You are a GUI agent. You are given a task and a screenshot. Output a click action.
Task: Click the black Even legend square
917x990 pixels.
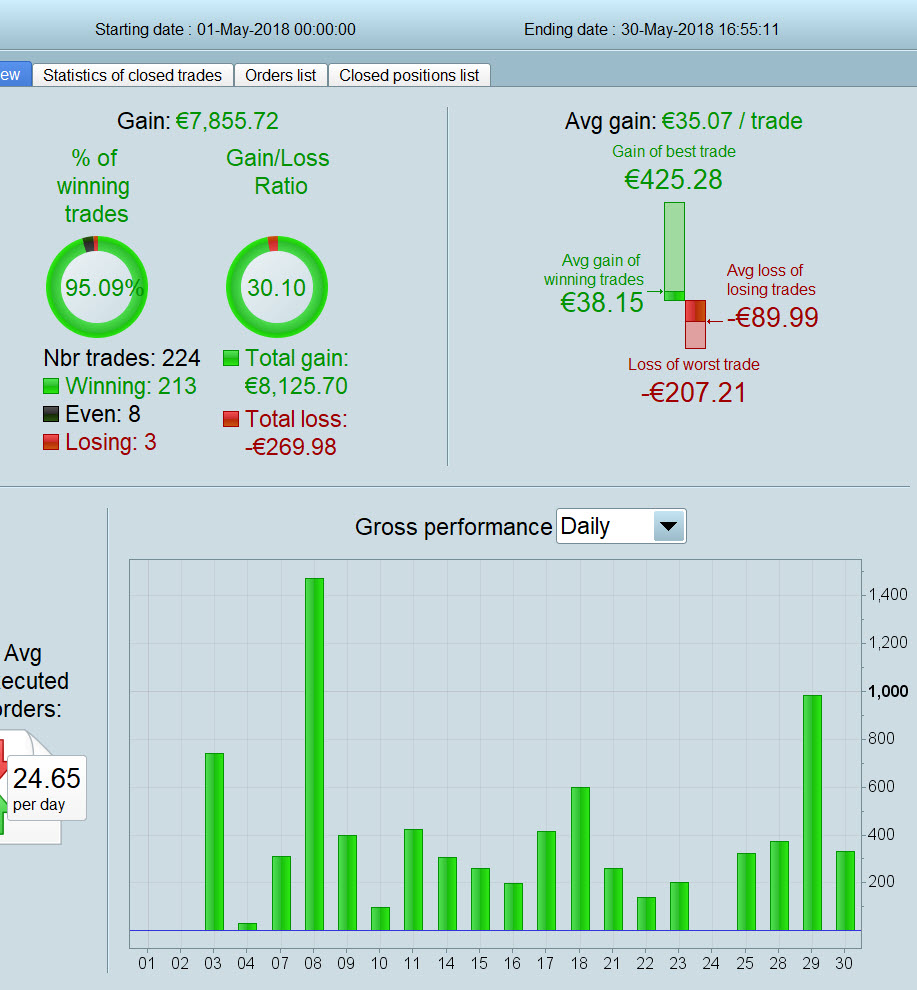[51, 414]
